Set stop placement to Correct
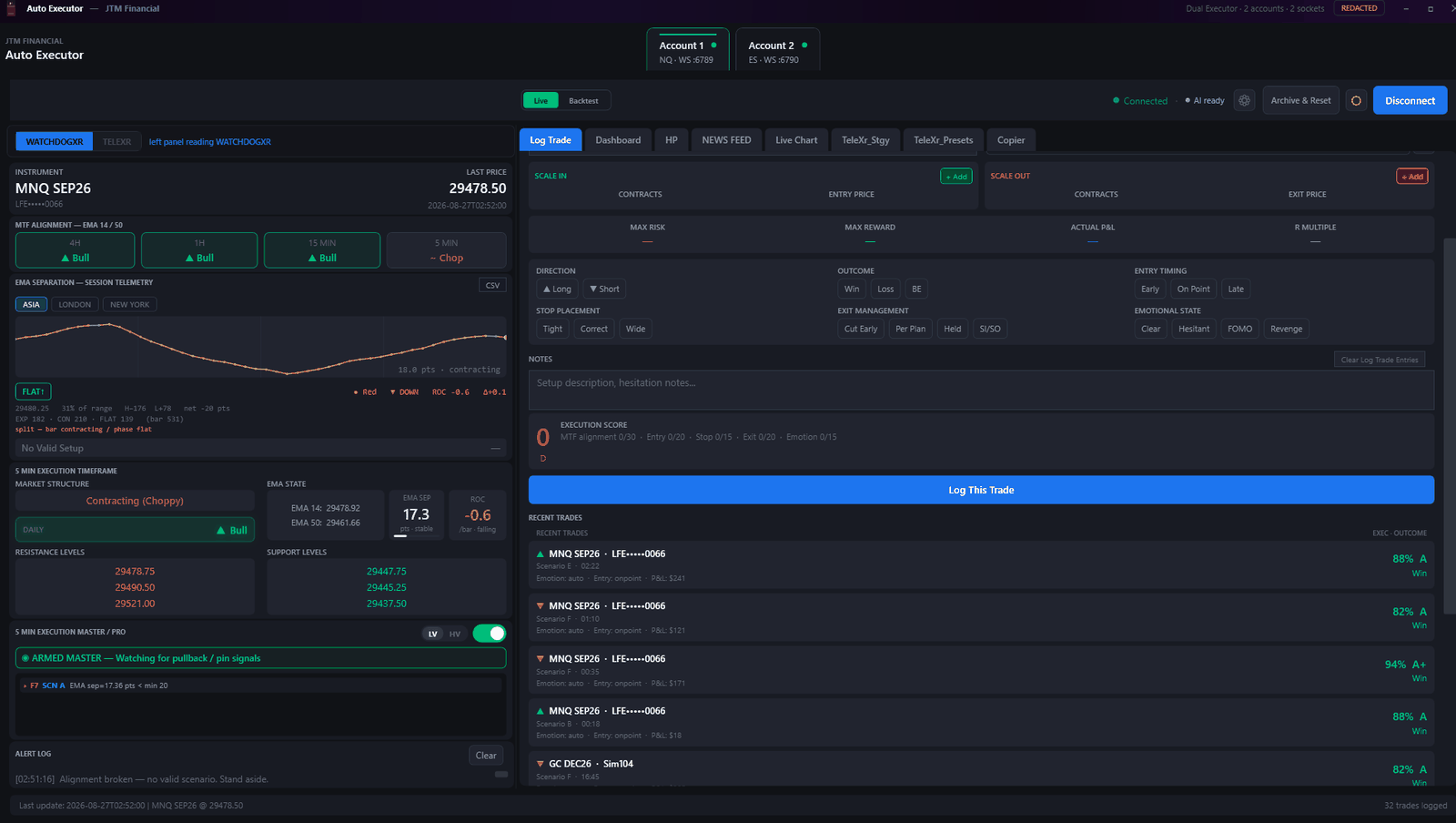Viewport: 1456px width, 823px height. click(594, 330)
